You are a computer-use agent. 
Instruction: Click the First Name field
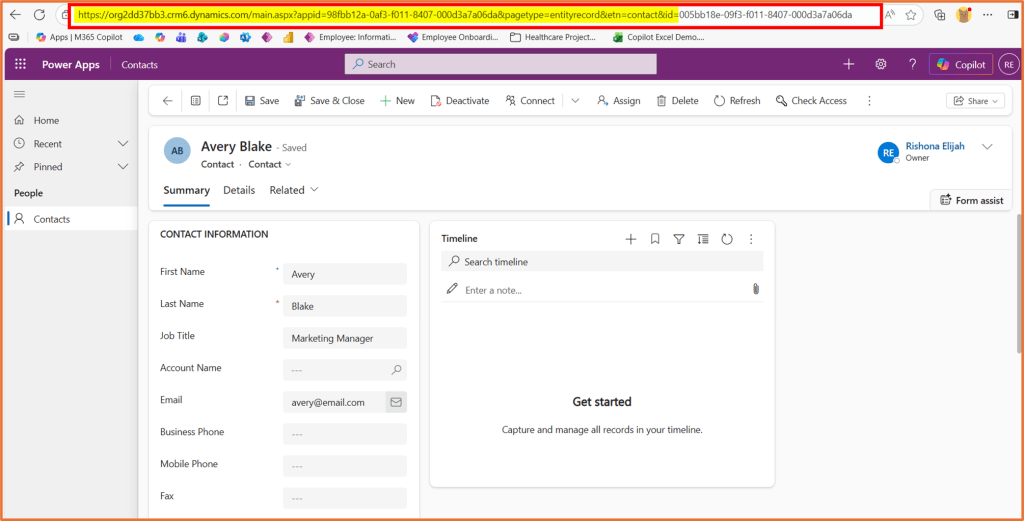345,274
